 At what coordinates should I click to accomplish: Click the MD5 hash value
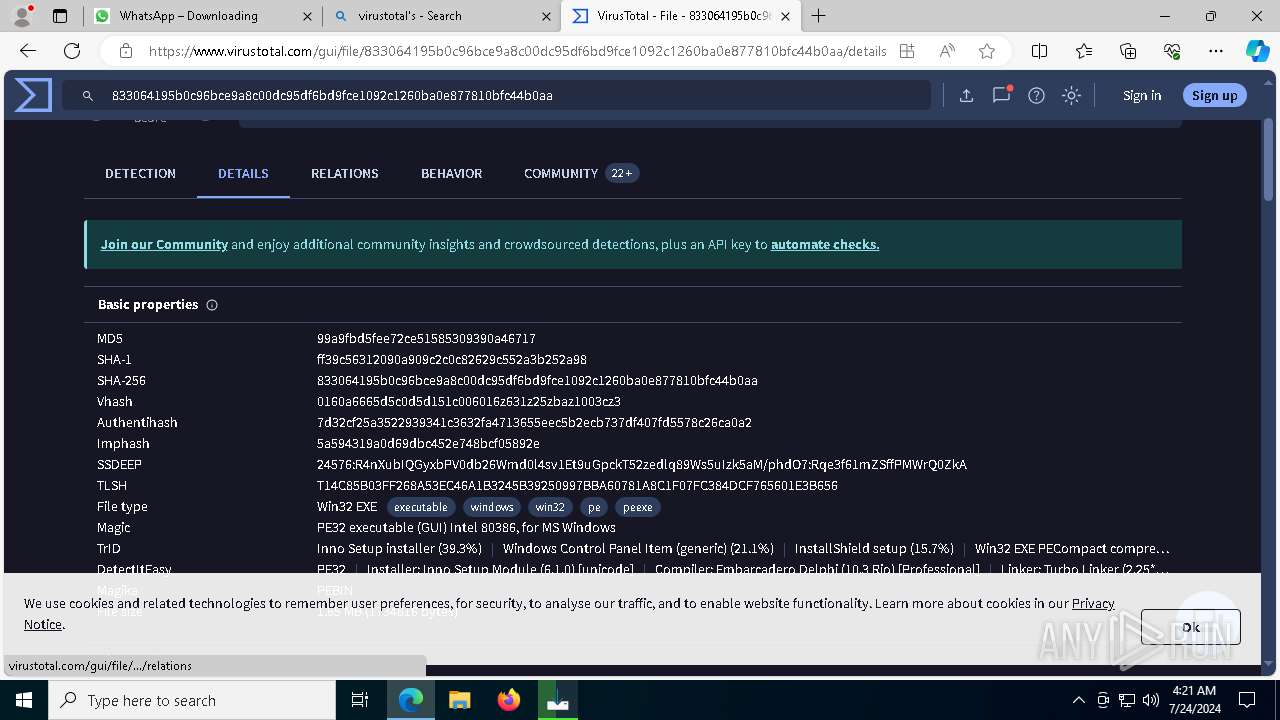pos(426,339)
